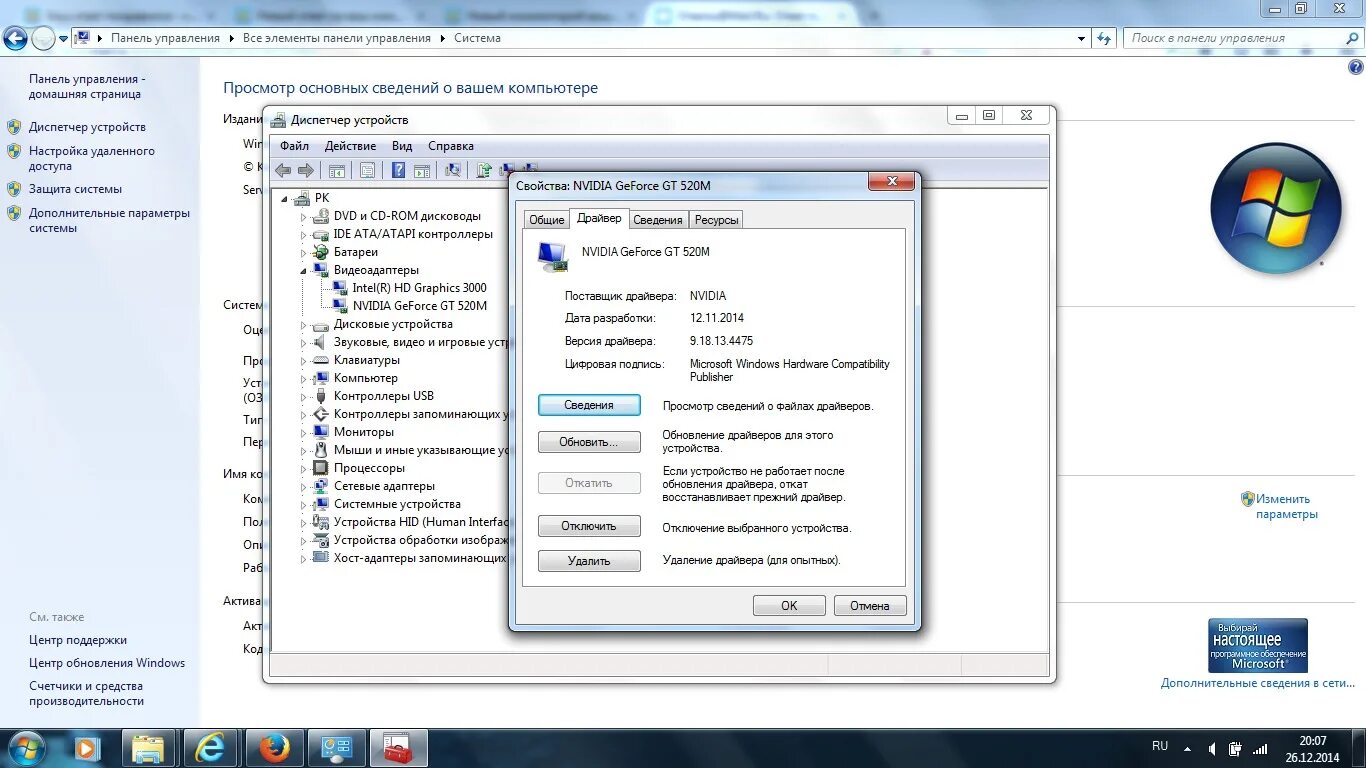
Task: Click the back navigation button in Control Panel
Action: (x=15, y=39)
